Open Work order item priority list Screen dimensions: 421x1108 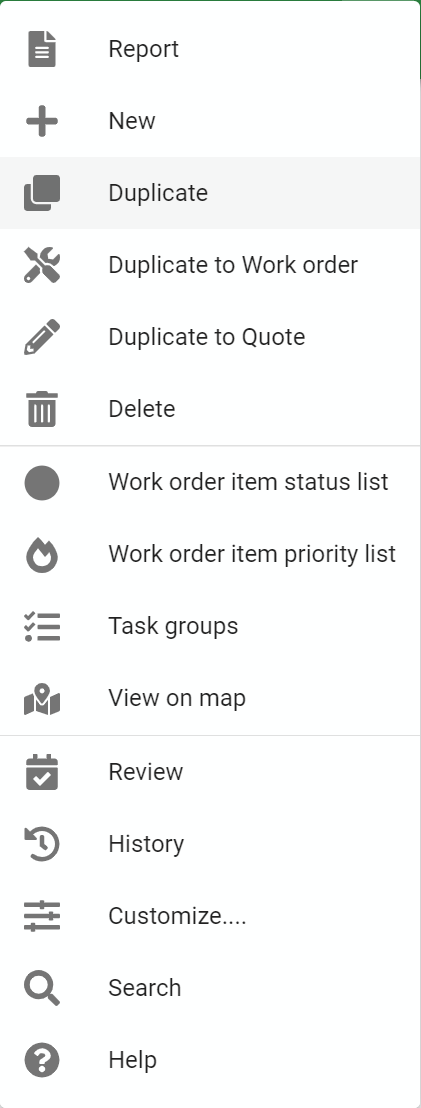(210, 554)
